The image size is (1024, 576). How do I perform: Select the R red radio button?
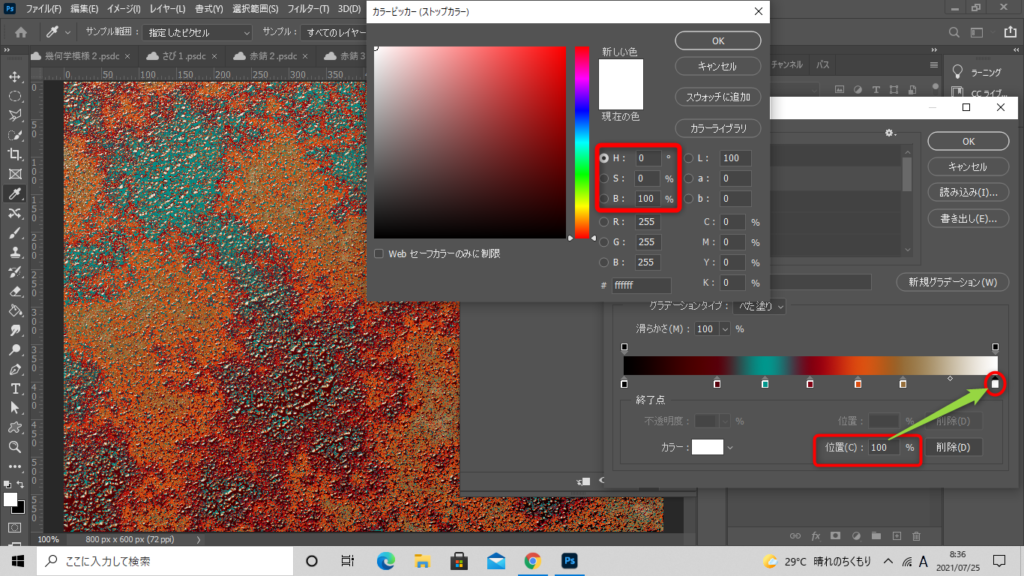point(604,222)
